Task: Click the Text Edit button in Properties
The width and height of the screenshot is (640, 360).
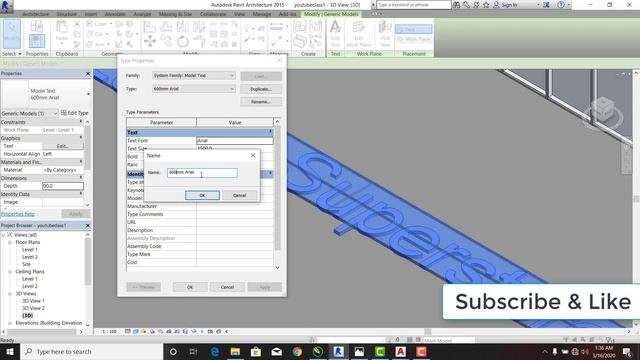Action: coord(62,146)
